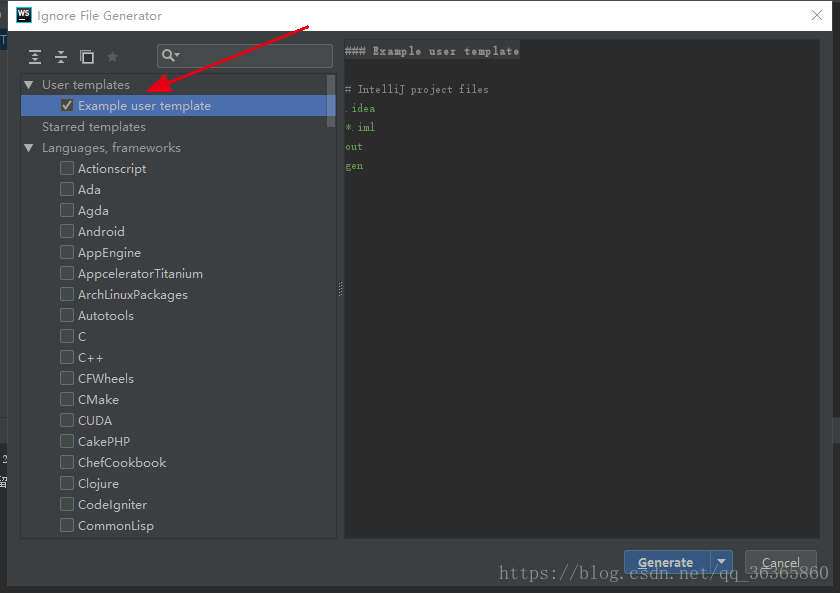The image size is (840, 593).
Task: Click the Generate button
Action: point(666,561)
